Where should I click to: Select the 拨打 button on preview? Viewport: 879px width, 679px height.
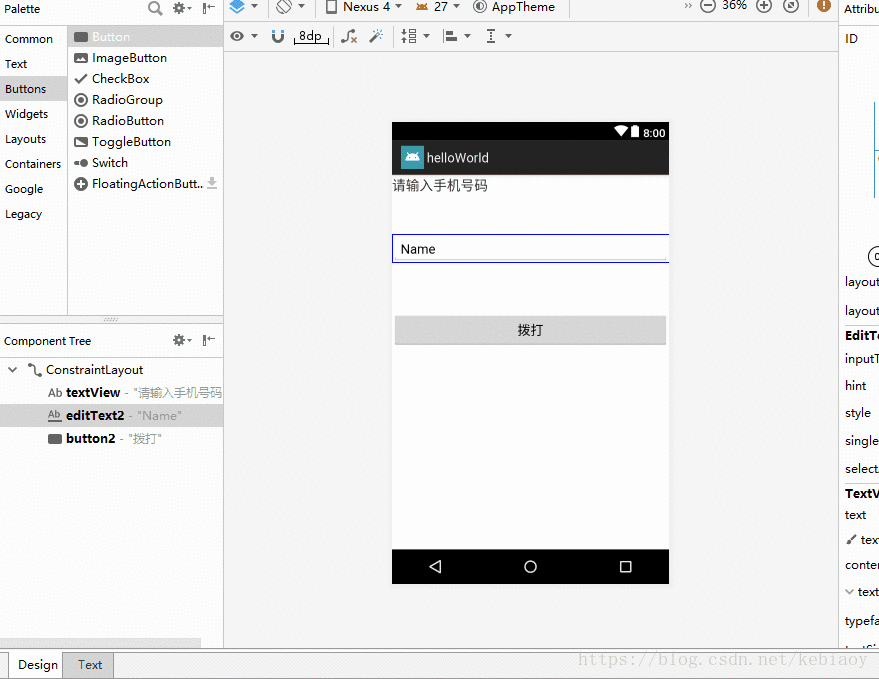(x=530, y=330)
